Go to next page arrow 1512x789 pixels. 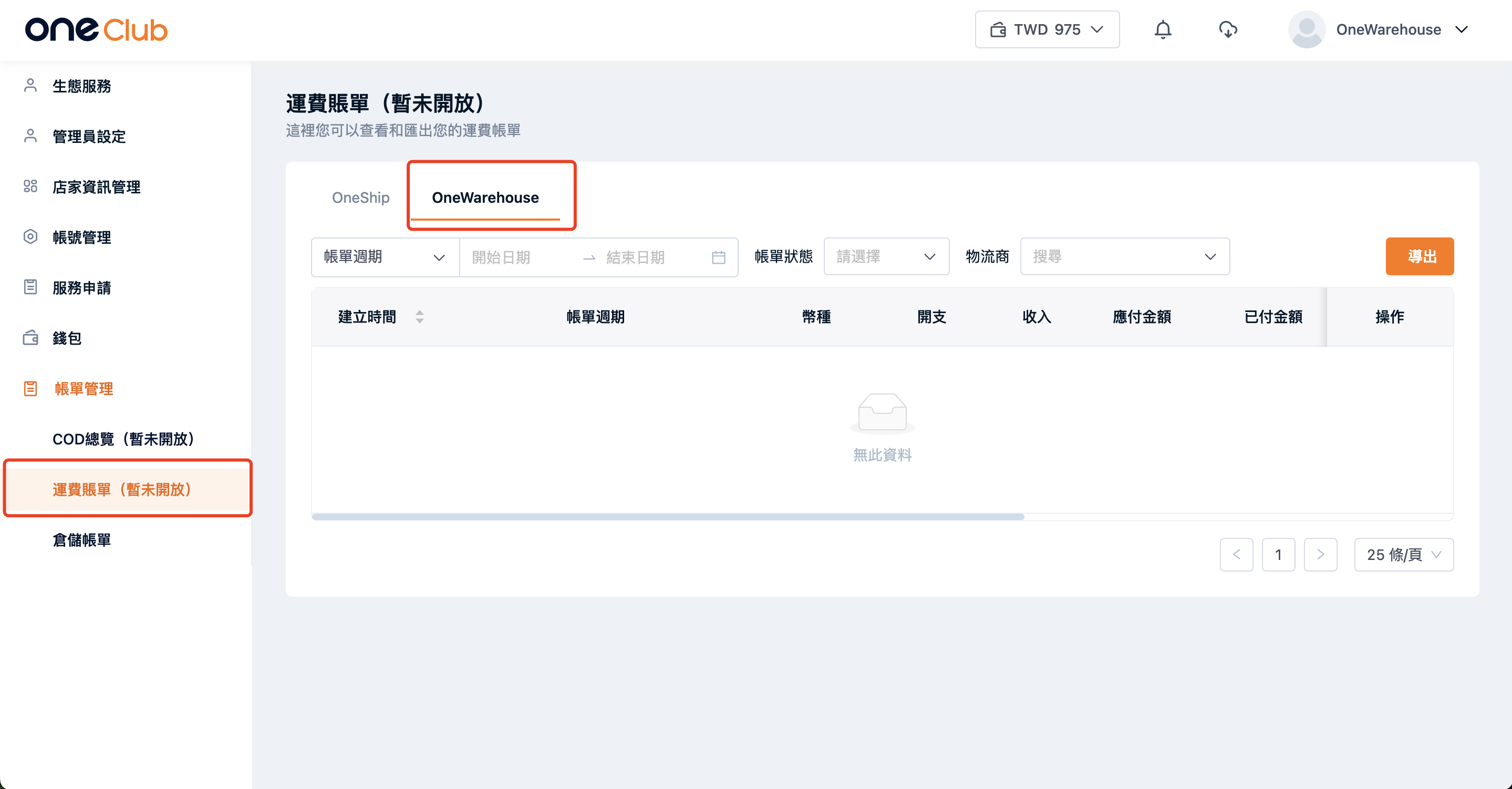pyautogui.click(x=1321, y=555)
